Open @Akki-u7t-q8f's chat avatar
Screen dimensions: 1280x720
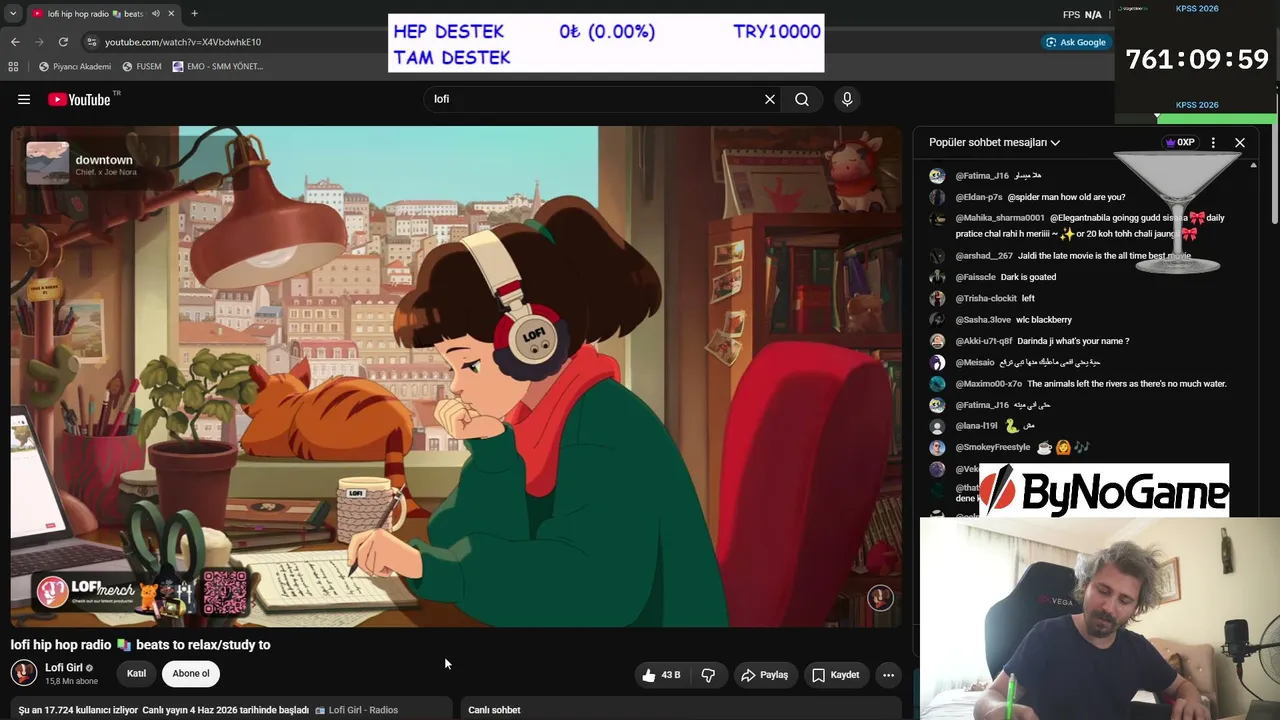(937, 341)
